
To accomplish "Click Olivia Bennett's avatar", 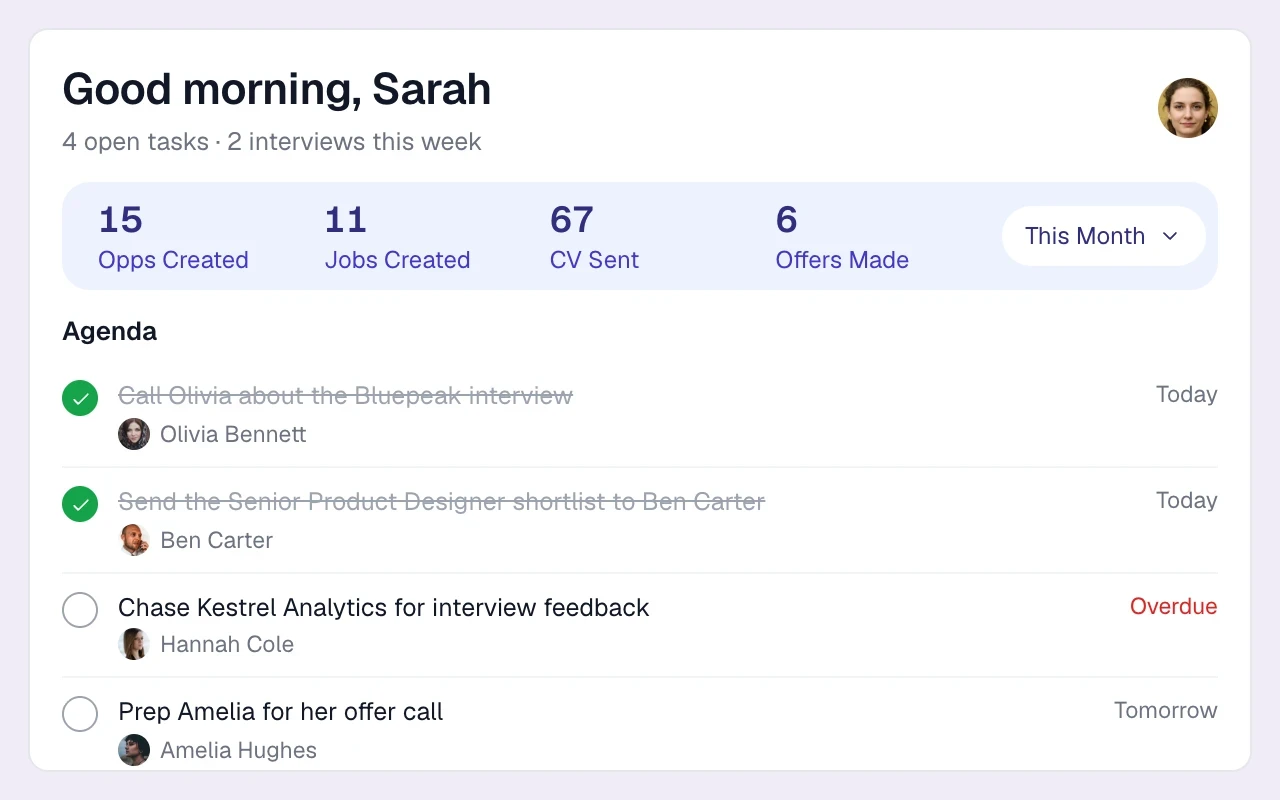I will 134,434.
